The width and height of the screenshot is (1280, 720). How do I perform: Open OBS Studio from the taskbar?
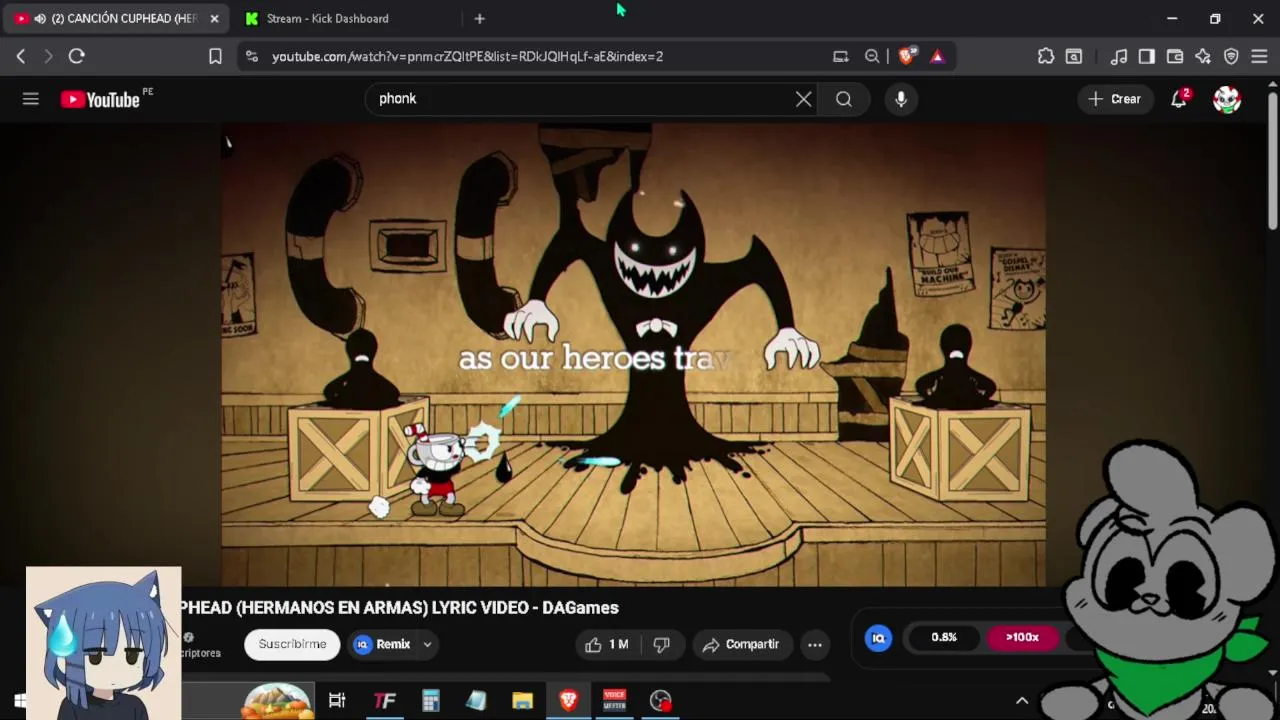point(661,701)
